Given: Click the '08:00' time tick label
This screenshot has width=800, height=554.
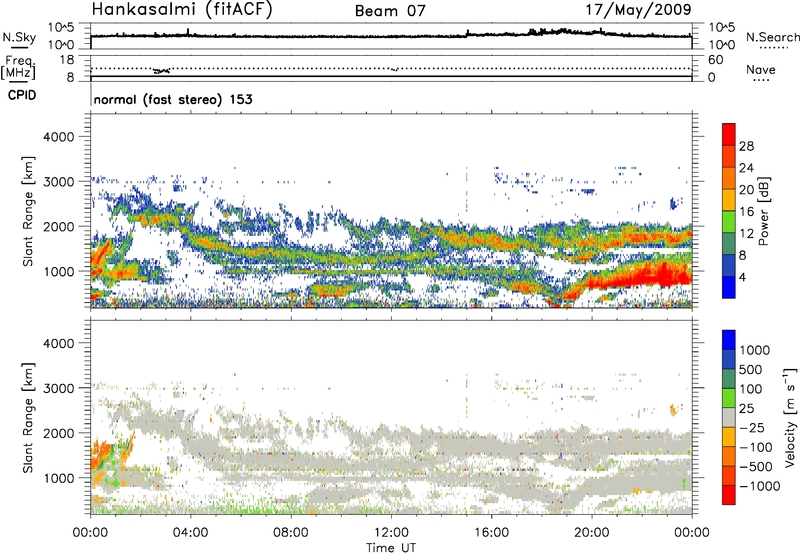Looking at the screenshot, I should [x=291, y=533].
